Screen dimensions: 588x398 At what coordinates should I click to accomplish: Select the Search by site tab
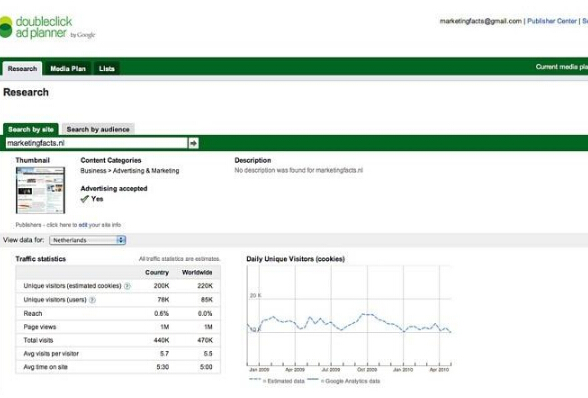(31, 129)
